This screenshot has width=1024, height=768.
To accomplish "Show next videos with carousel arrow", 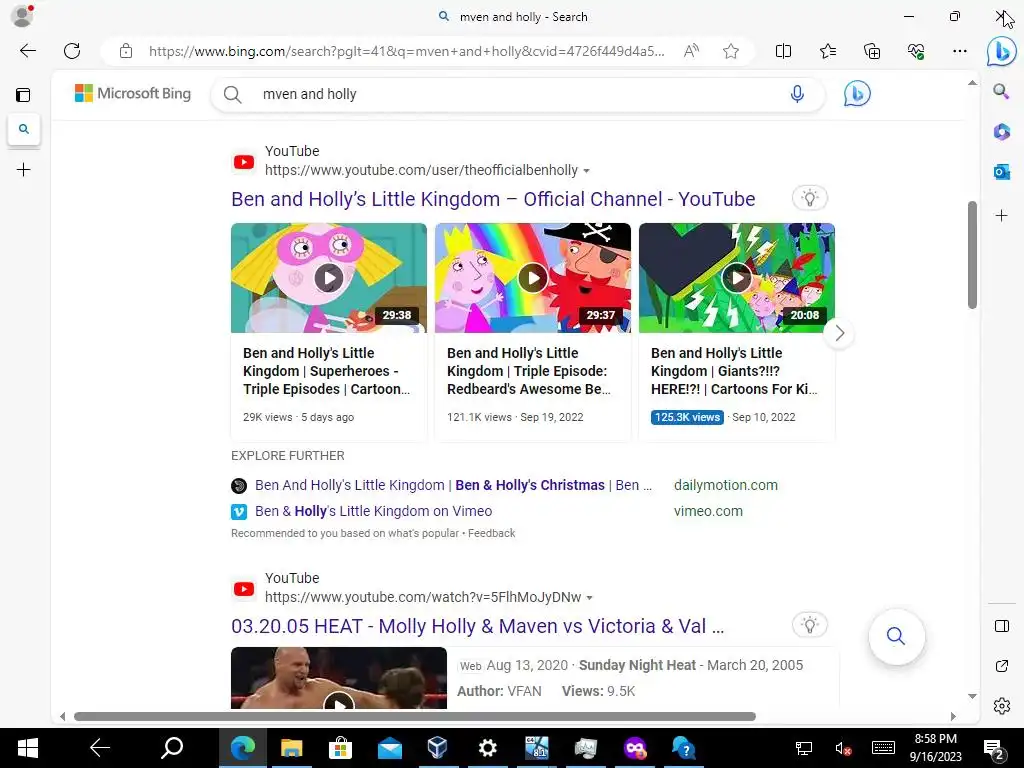I will [839, 334].
